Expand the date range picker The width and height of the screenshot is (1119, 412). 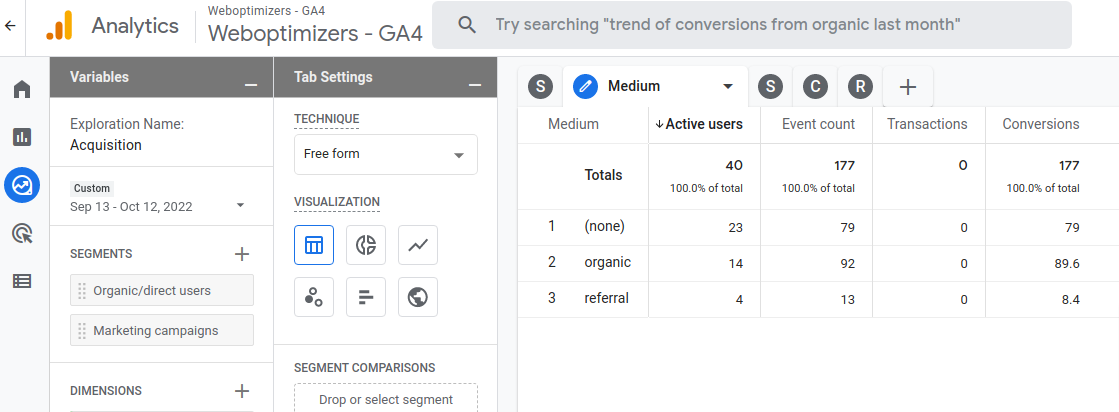240,206
